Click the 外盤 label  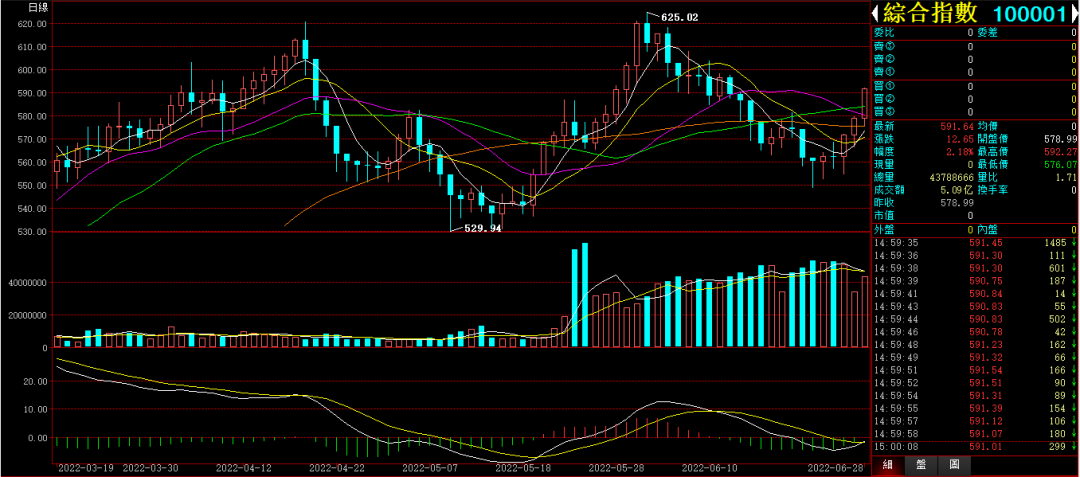tap(884, 229)
